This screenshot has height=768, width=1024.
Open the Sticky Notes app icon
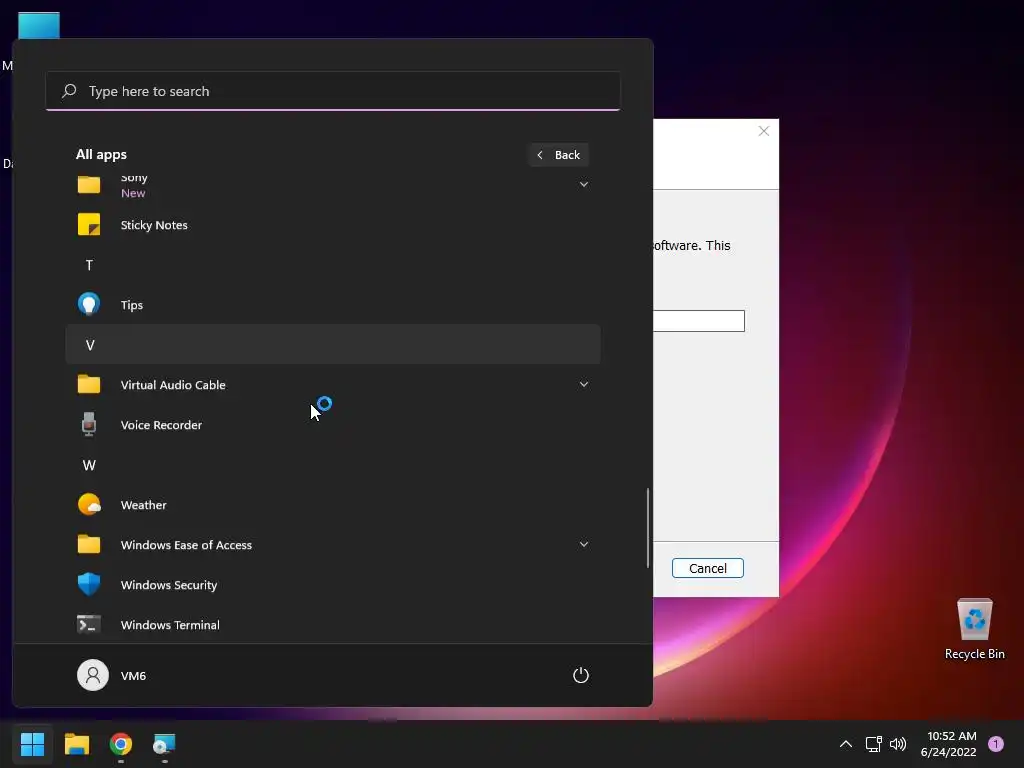tap(89, 225)
